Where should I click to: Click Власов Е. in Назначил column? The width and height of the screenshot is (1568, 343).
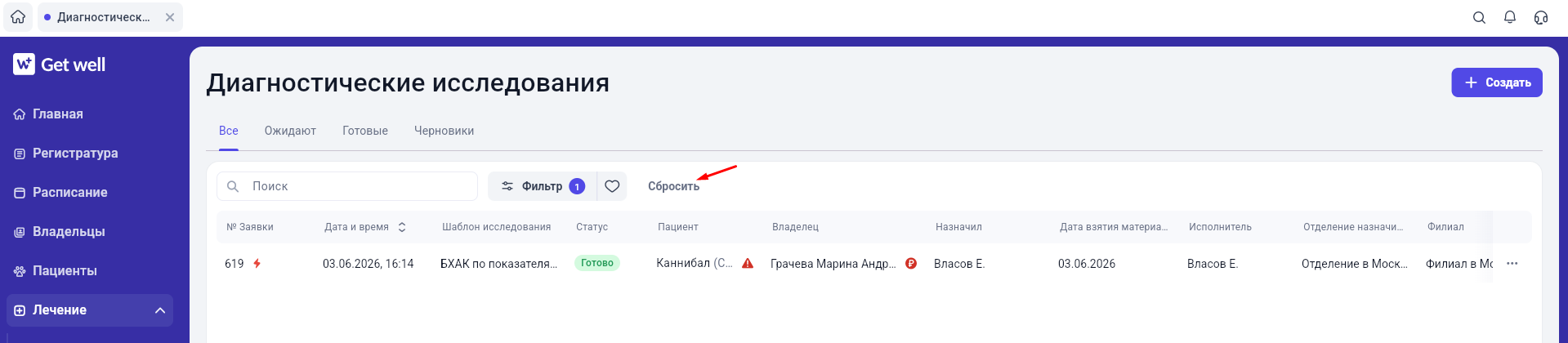pos(959,264)
